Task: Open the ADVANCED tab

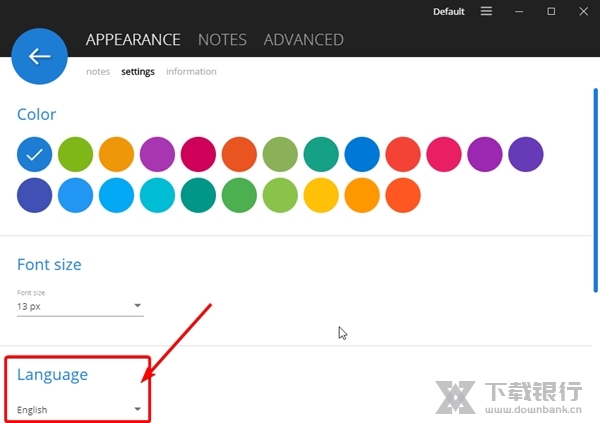Action: point(303,40)
